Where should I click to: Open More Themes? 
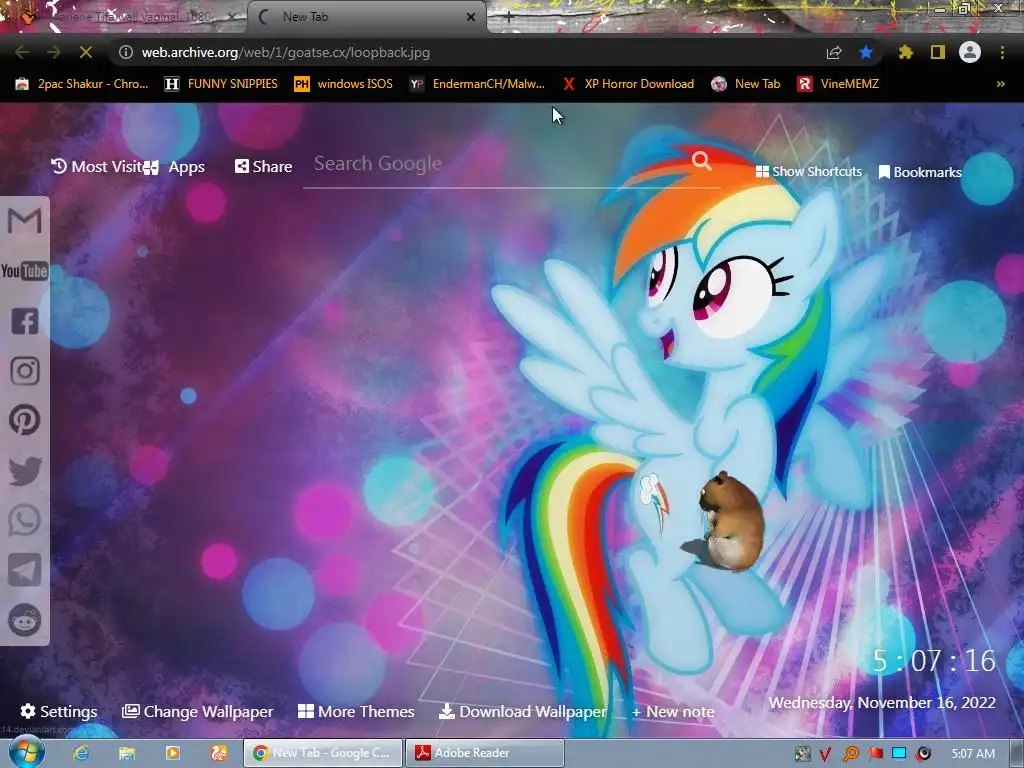coord(356,711)
